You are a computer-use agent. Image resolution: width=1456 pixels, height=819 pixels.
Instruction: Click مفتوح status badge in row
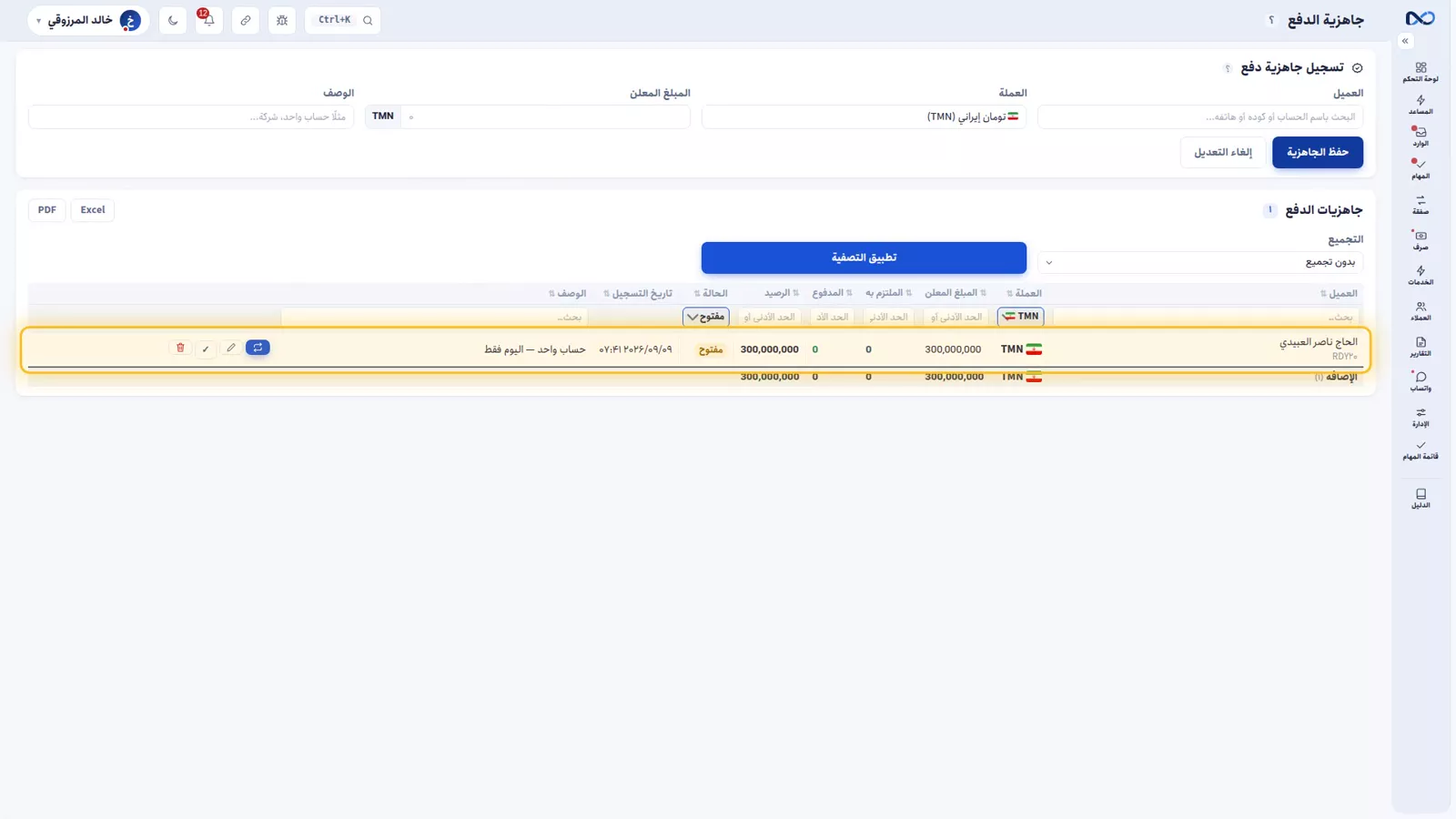coord(711,349)
